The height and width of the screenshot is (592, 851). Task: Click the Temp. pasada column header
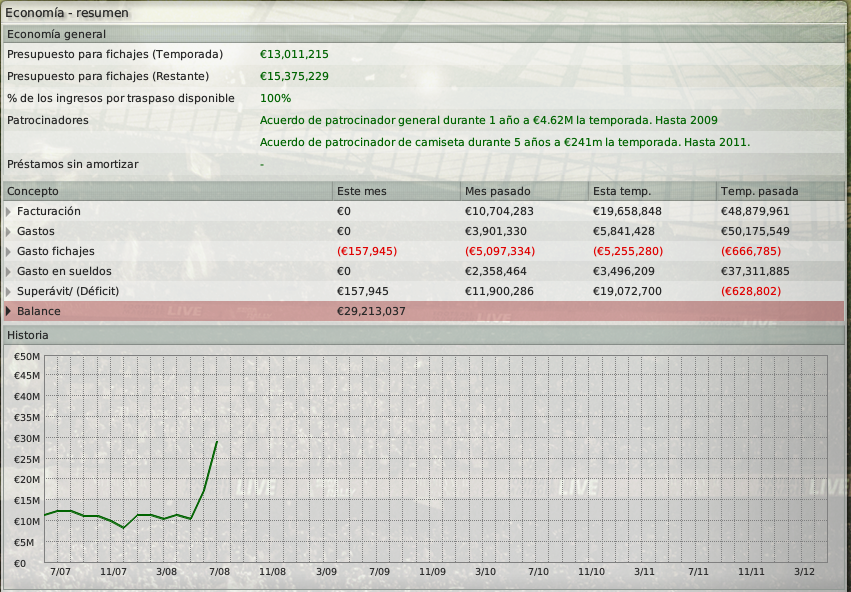[x=780, y=191]
